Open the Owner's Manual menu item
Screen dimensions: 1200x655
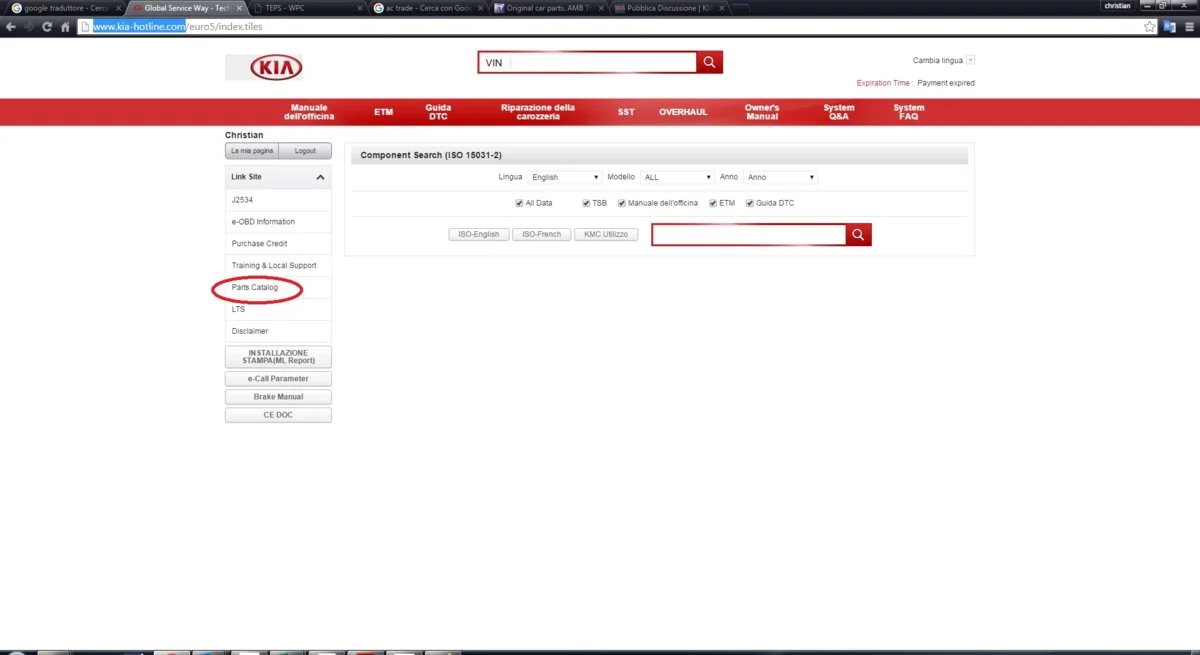(x=762, y=112)
